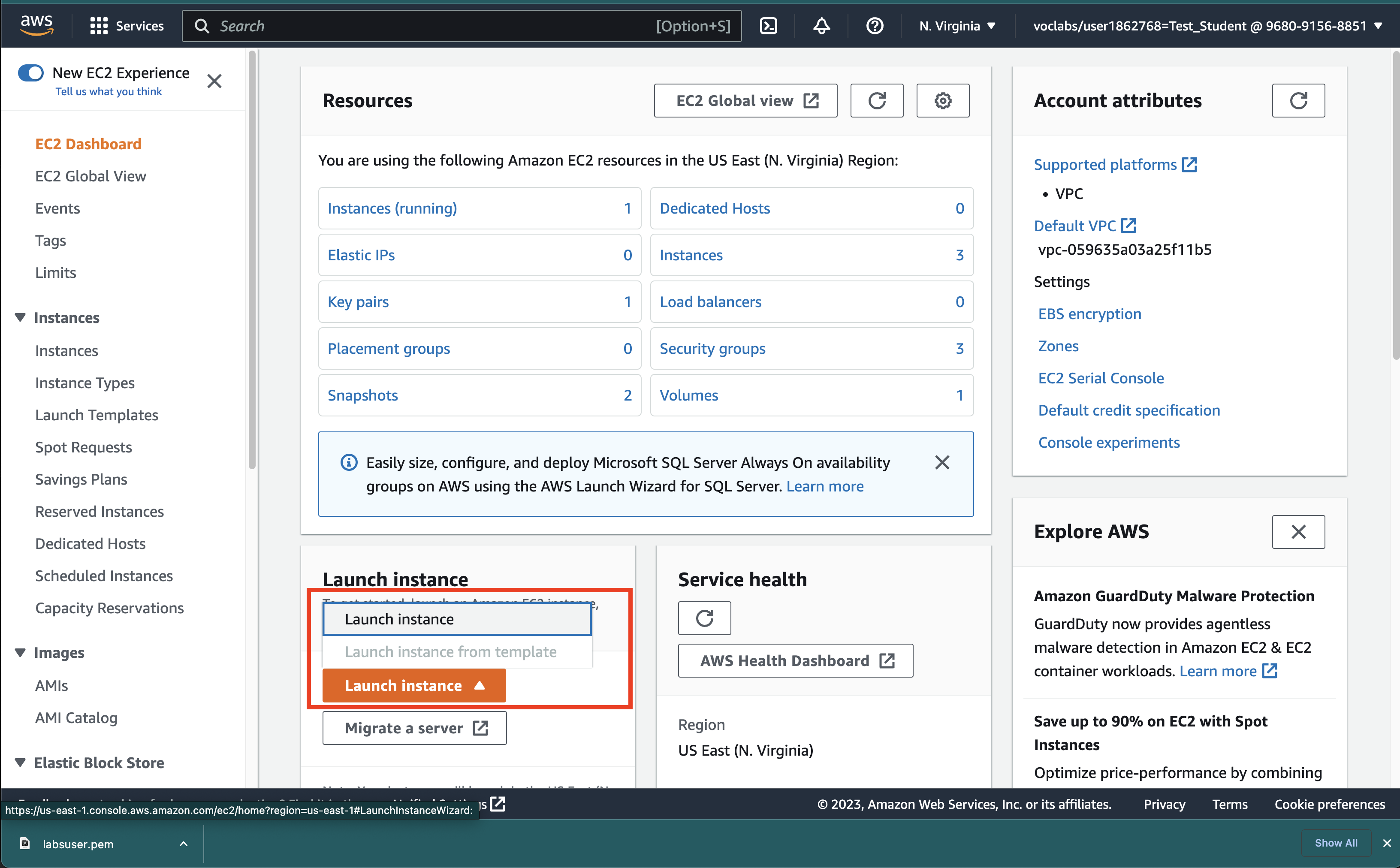1400x868 pixels.
Task: Open the AWS home logo
Action: [x=37, y=25]
